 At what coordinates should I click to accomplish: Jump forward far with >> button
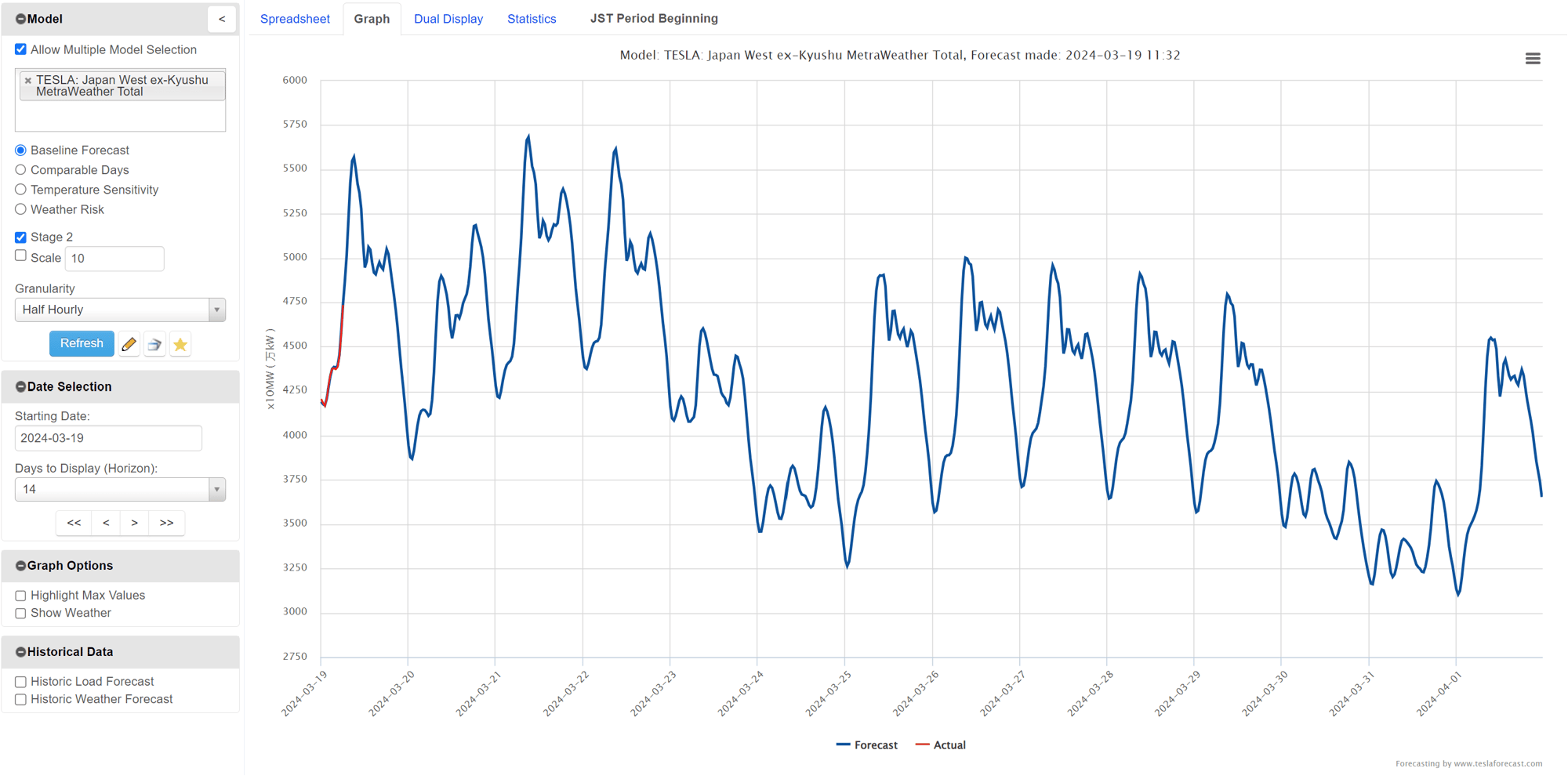(166, 523)
